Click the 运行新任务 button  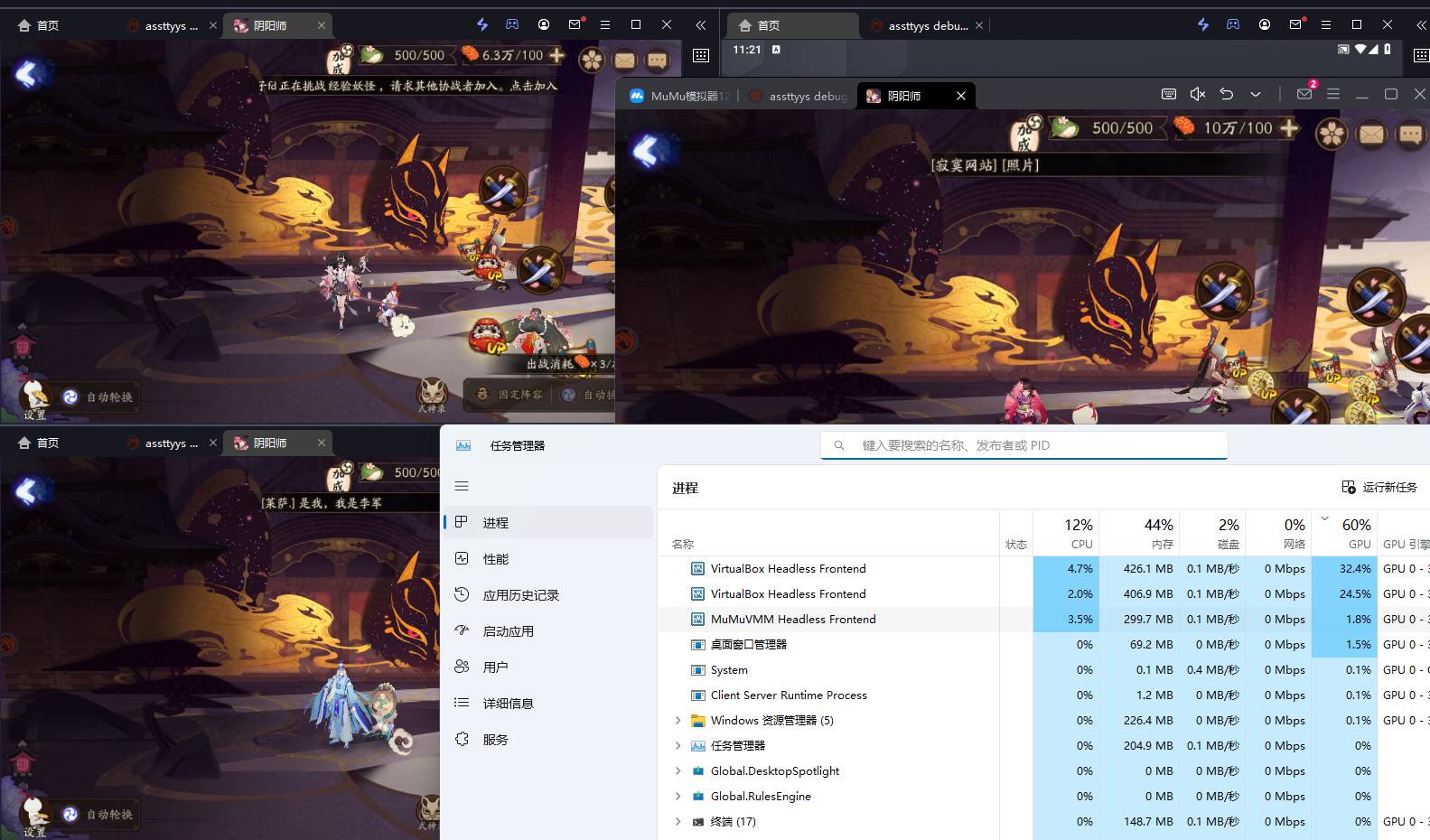[1379, 487]
